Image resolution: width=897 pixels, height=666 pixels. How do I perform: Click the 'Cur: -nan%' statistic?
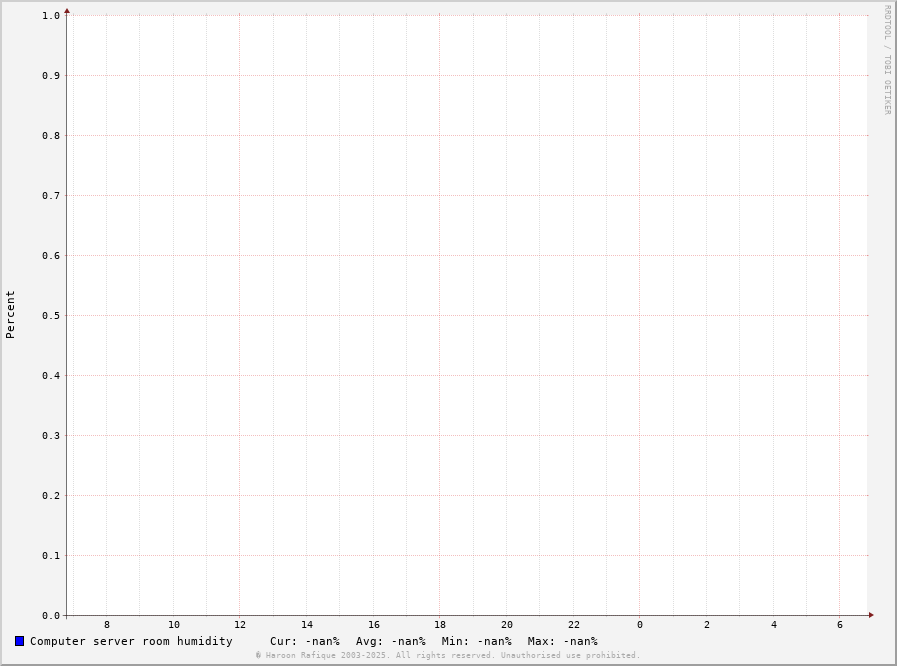point(304,641)
